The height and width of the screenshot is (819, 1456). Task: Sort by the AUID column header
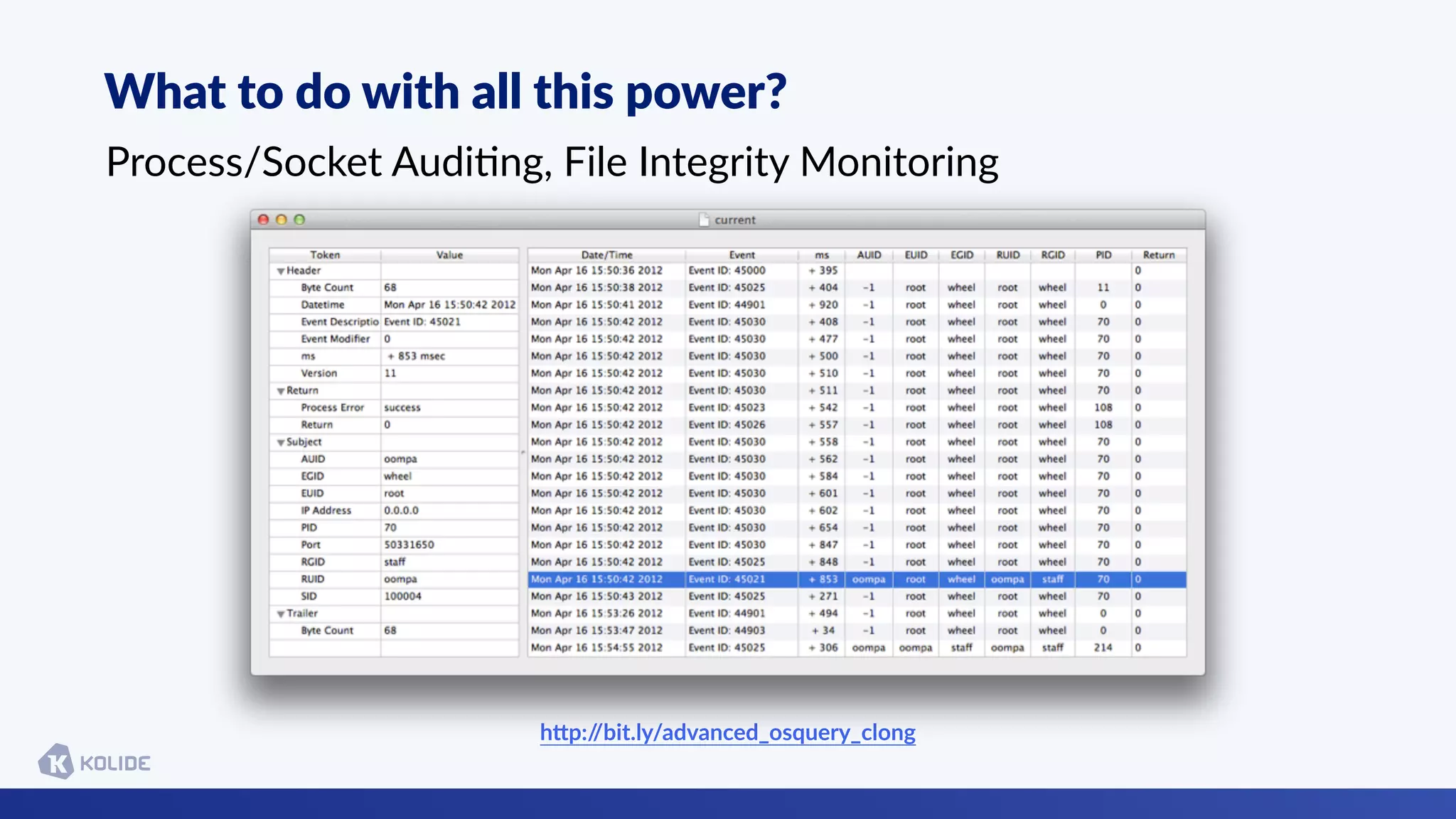tap(869, 255)
